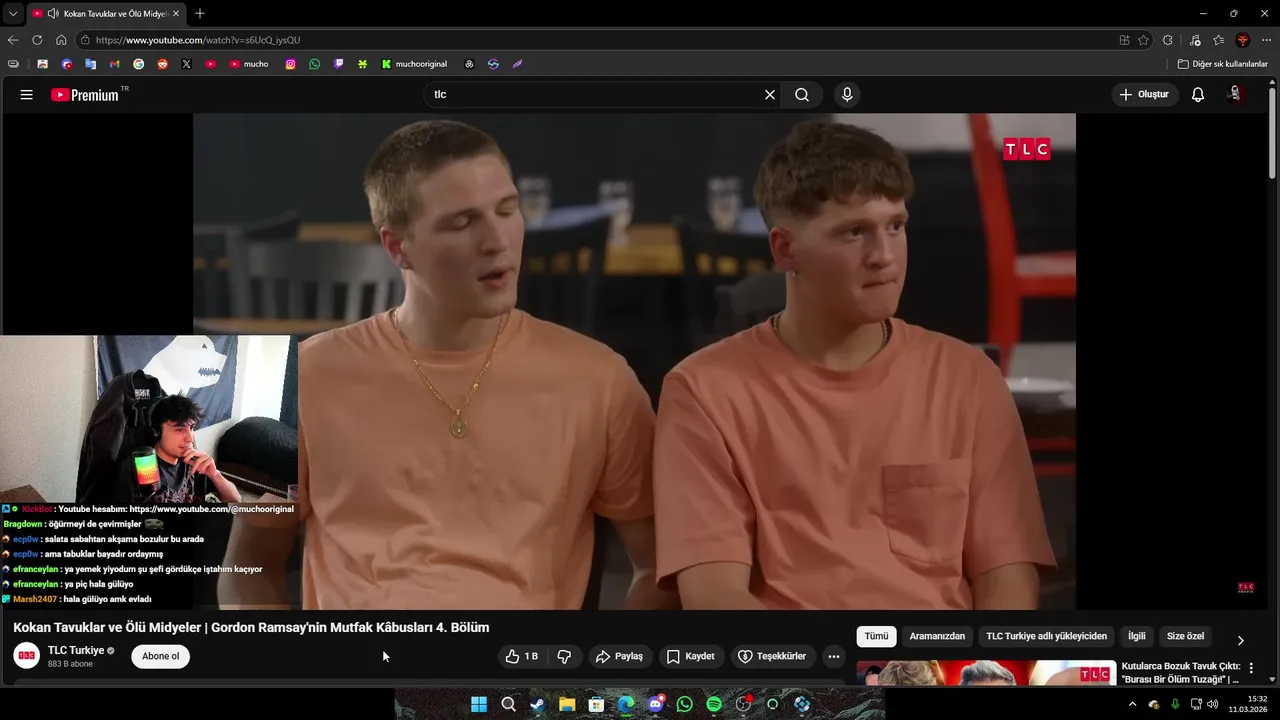Image resolution: width=1280 pixels, height=720 pixels.
Task: Click the page vertical scrollbar
Action: pos(1272,135)
